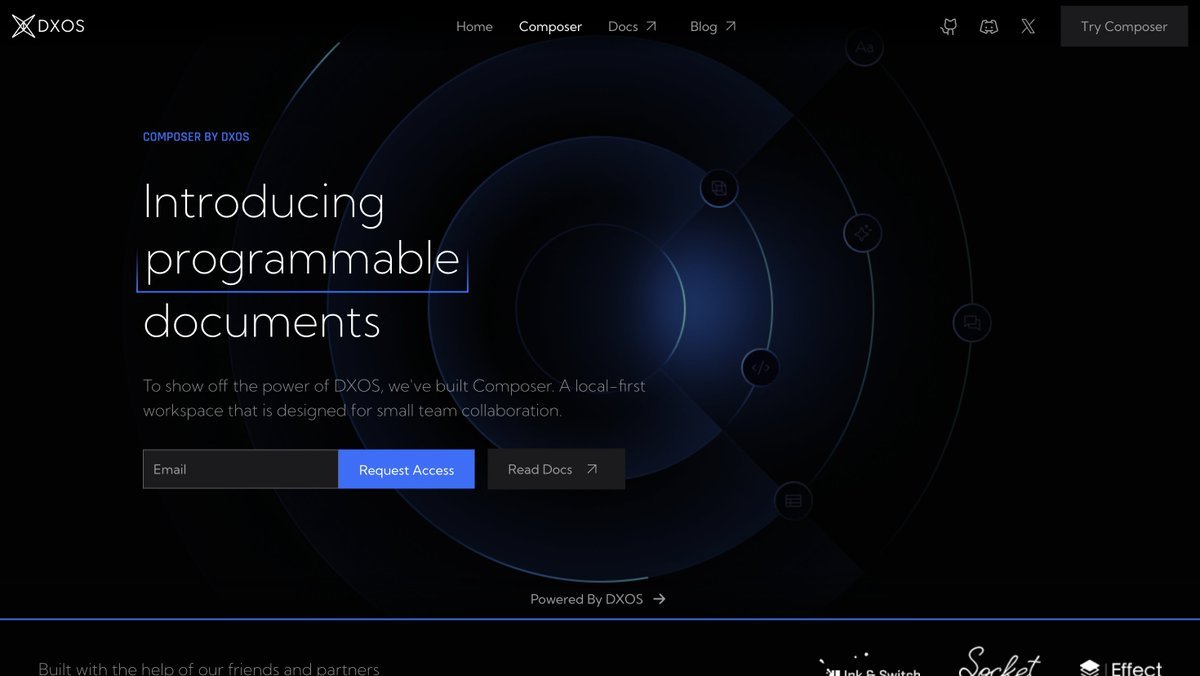This screenshot has width=1200, height=676.
Task: Click the Read Docs button
Action: [x=555, y=470]
